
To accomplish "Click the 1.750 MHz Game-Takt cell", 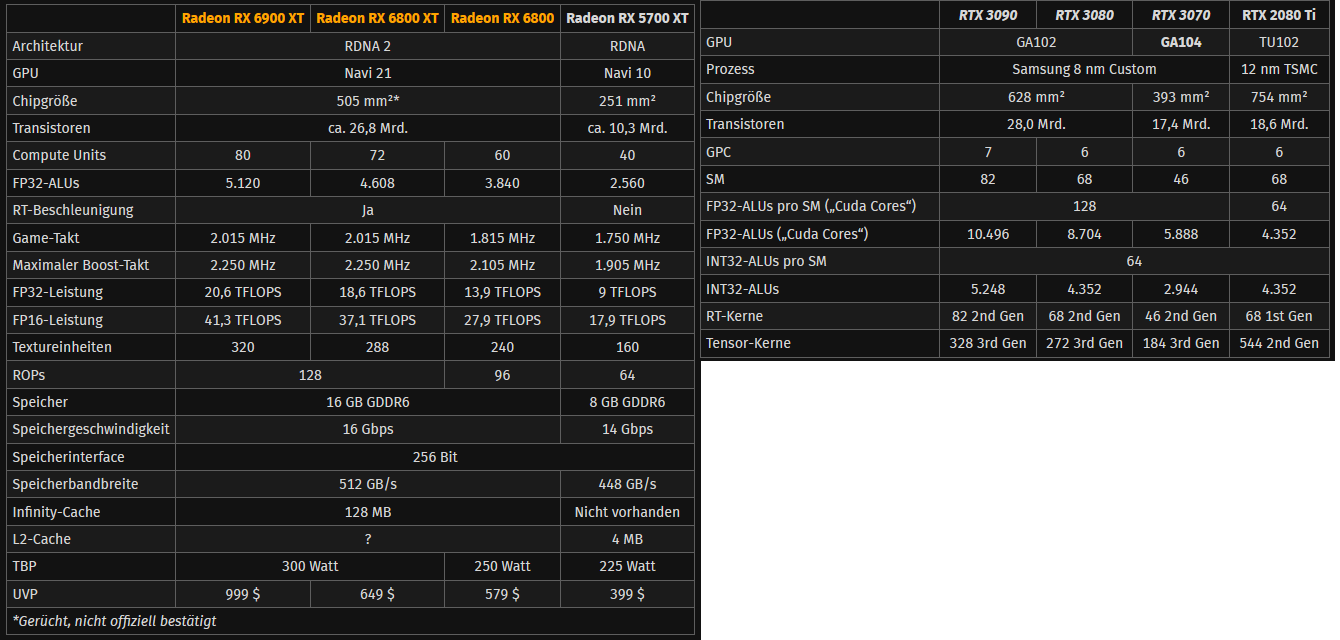I will (x=627, y=238).
